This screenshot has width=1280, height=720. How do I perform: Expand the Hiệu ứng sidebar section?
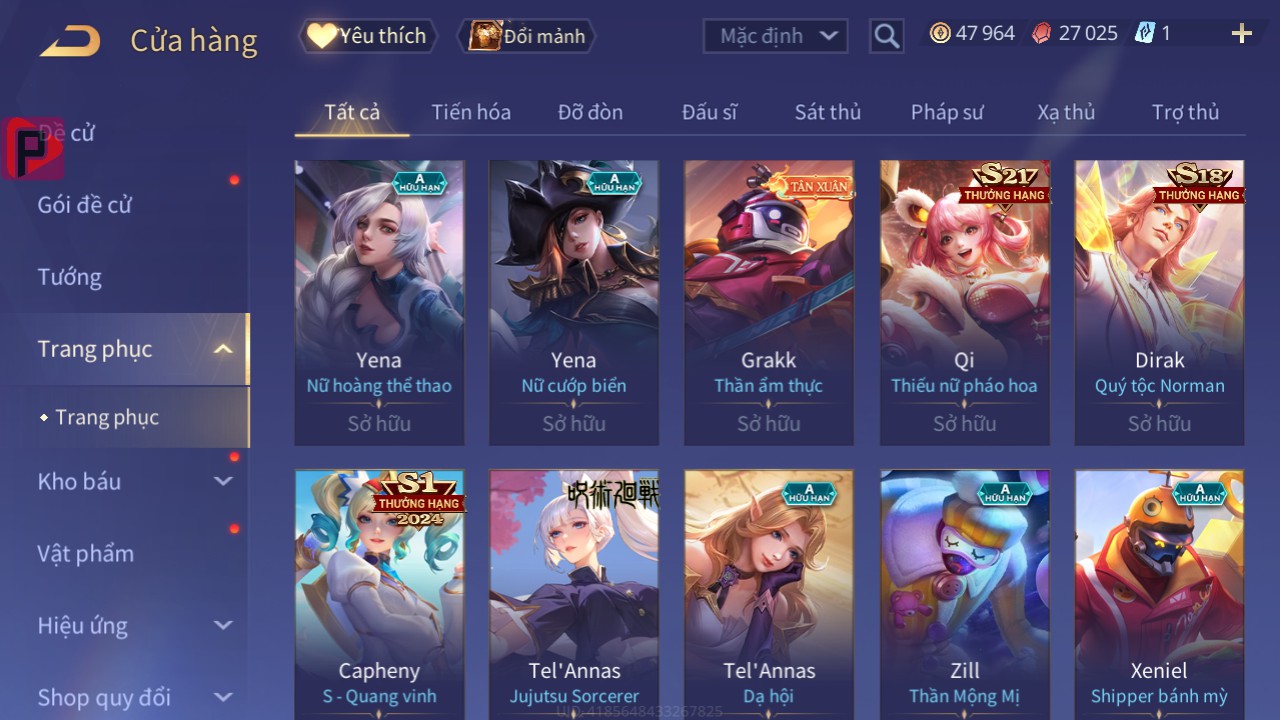(x=223, y=625)
